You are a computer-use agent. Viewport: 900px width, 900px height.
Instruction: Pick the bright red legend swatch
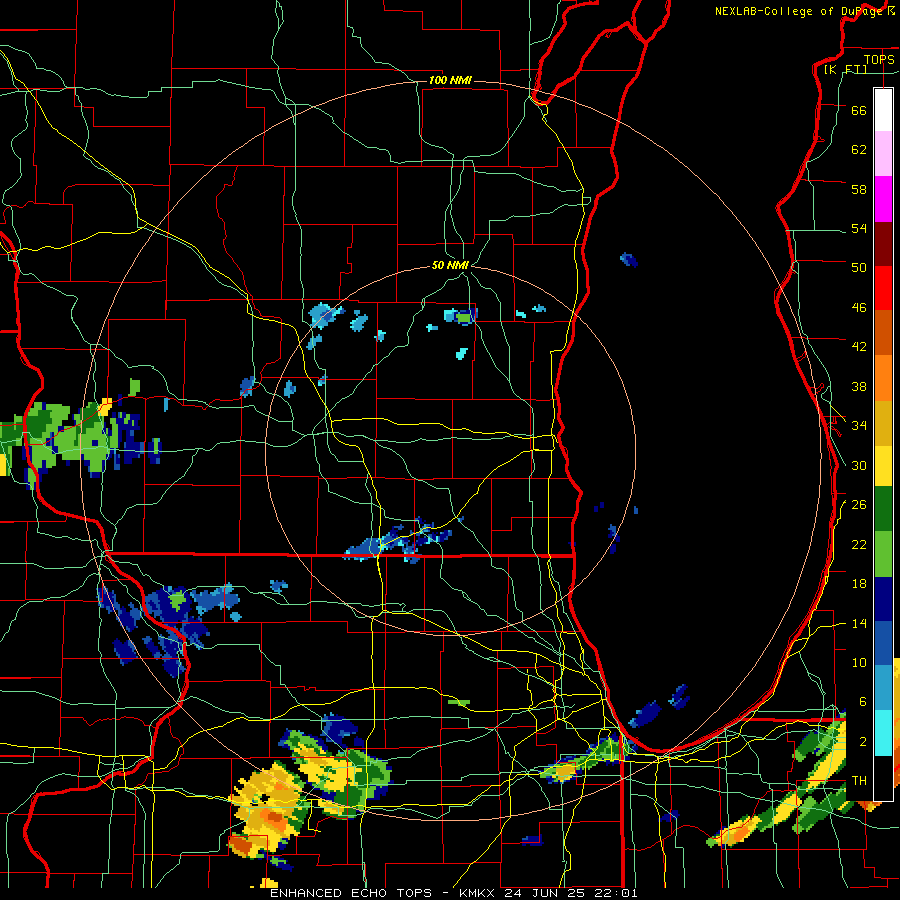tap(883, 288)
